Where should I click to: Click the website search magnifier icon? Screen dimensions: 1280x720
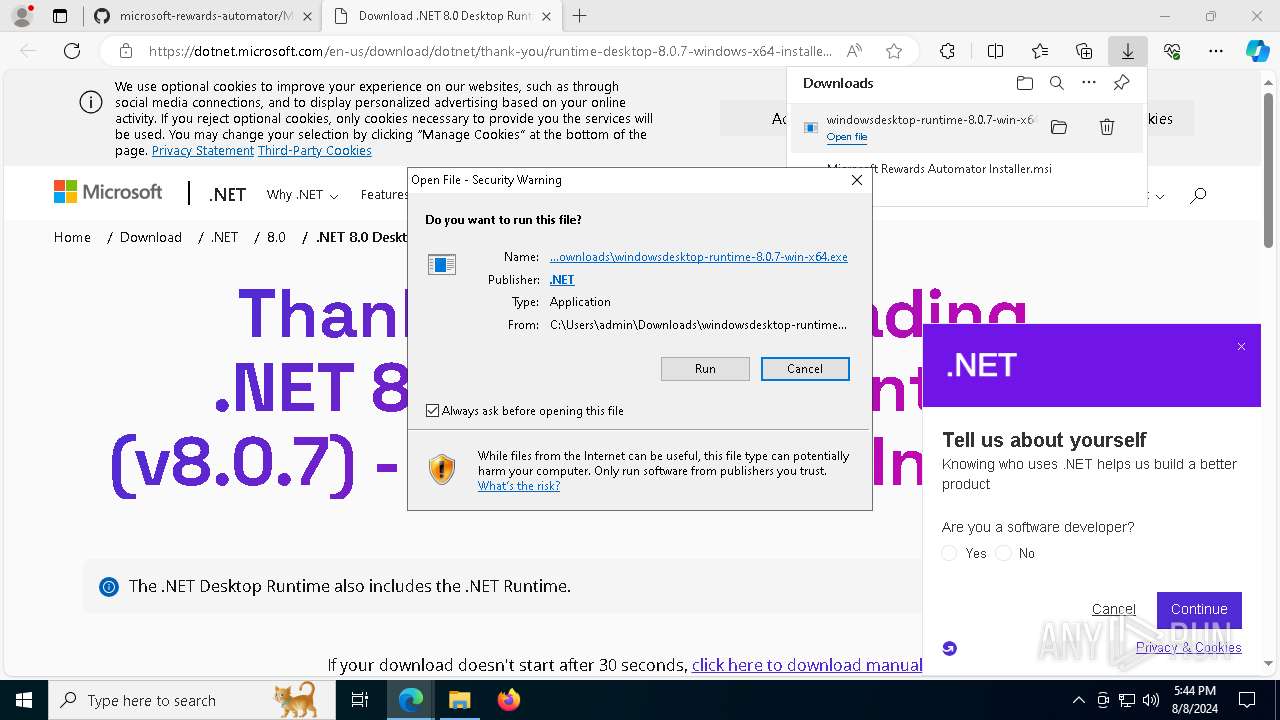(x=1198, y=195)
